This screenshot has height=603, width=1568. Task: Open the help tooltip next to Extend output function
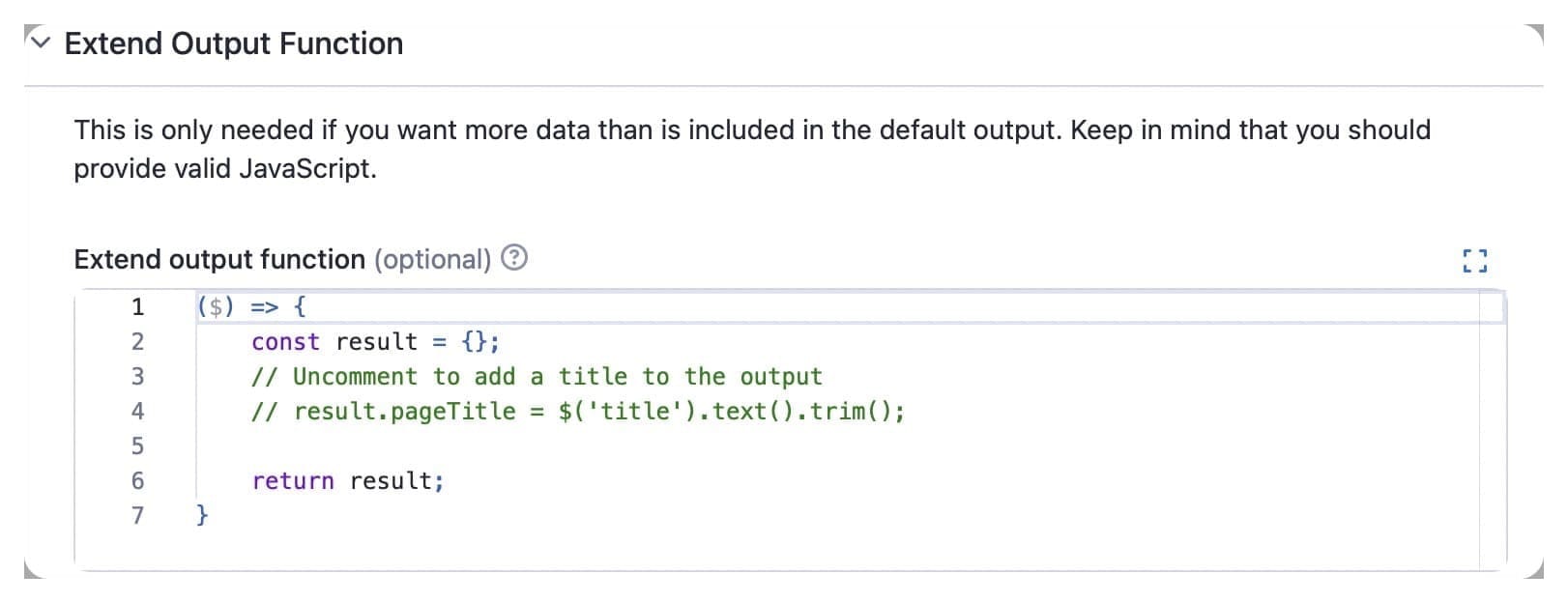click(514, 258)
